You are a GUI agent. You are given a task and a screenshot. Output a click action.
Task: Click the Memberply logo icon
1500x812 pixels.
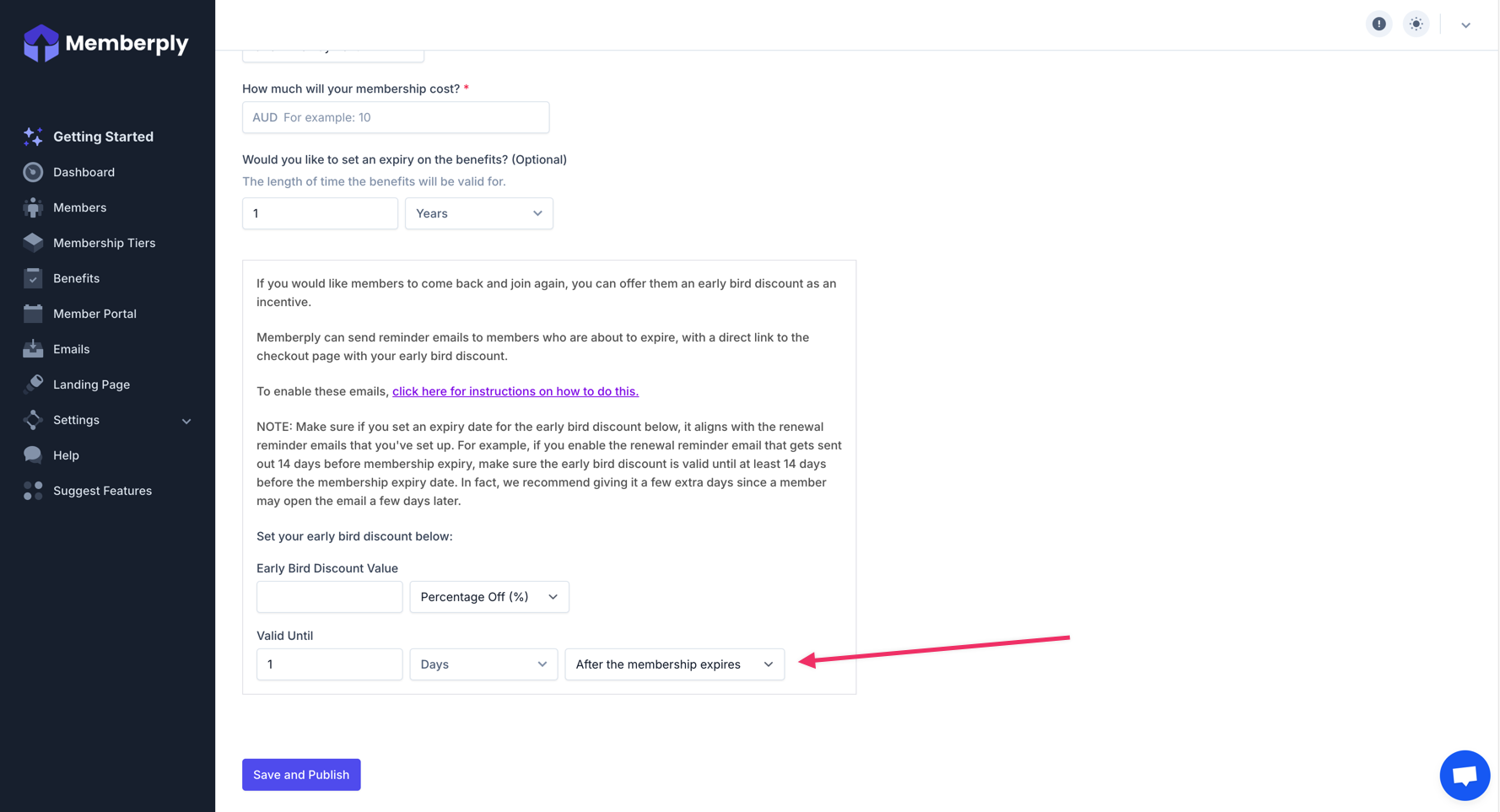[x=40, y=43]
